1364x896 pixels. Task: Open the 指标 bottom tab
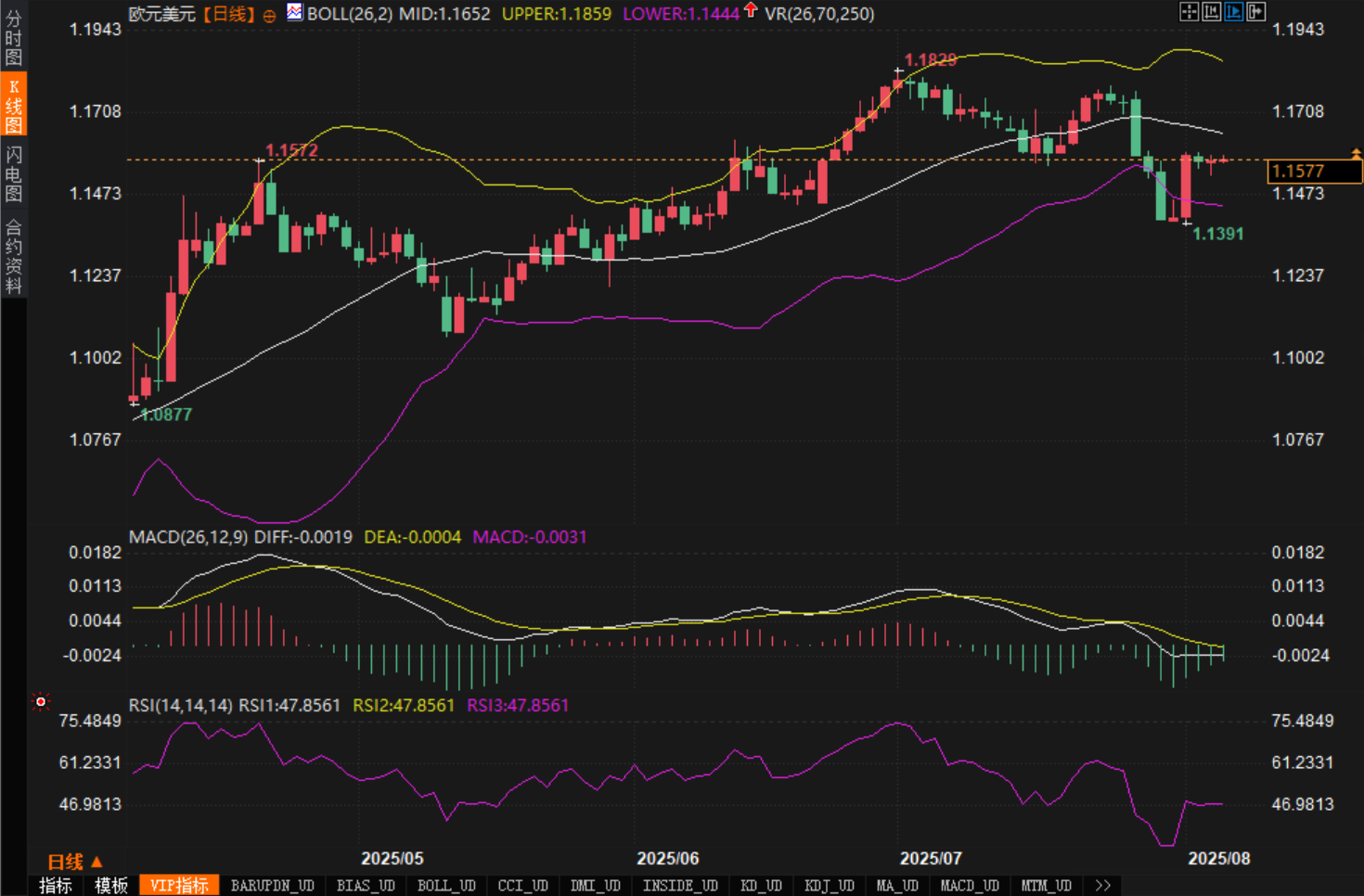click(x=55, y=886)
